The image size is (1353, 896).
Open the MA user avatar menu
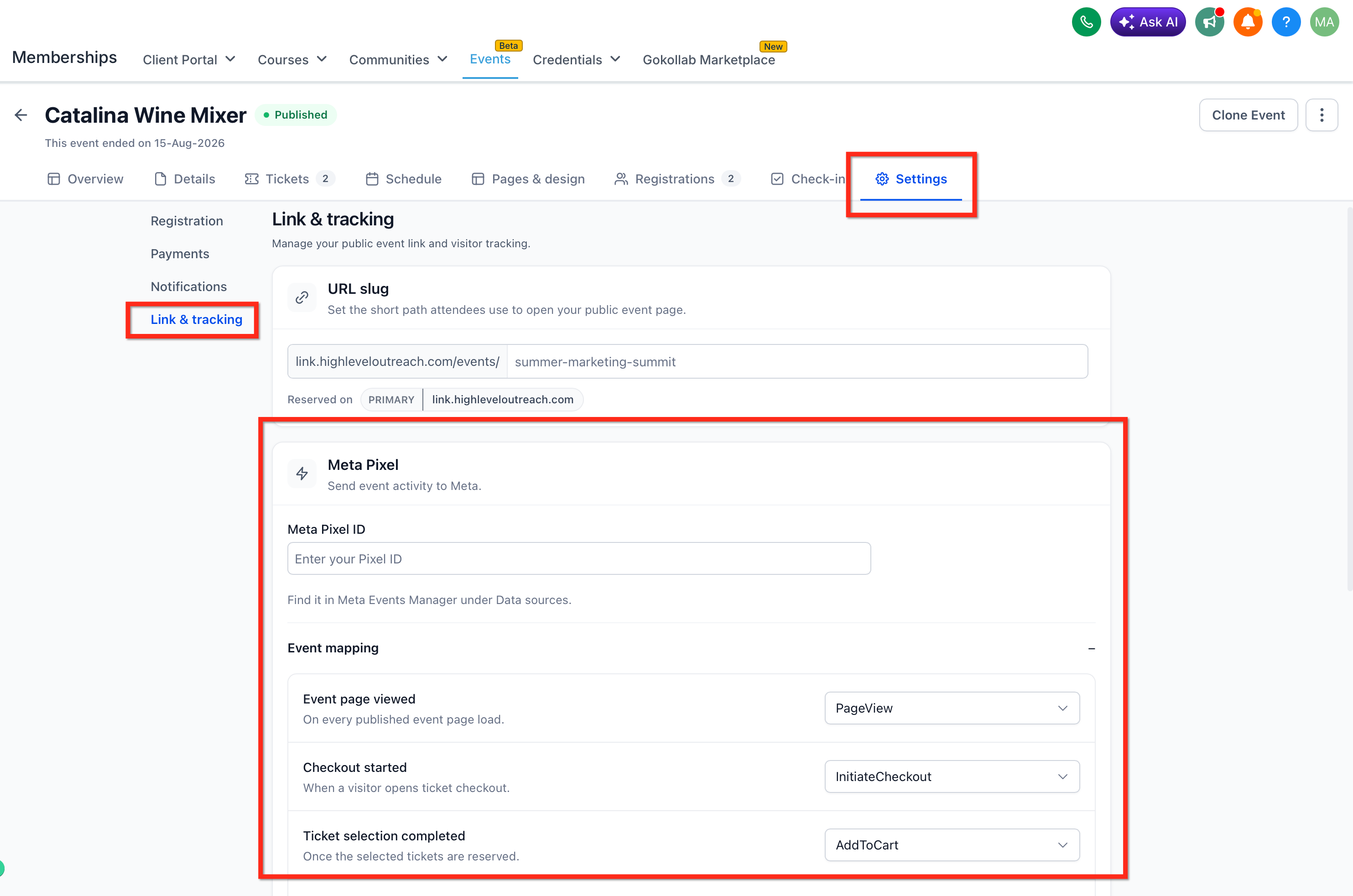[x=1324, y=22]
